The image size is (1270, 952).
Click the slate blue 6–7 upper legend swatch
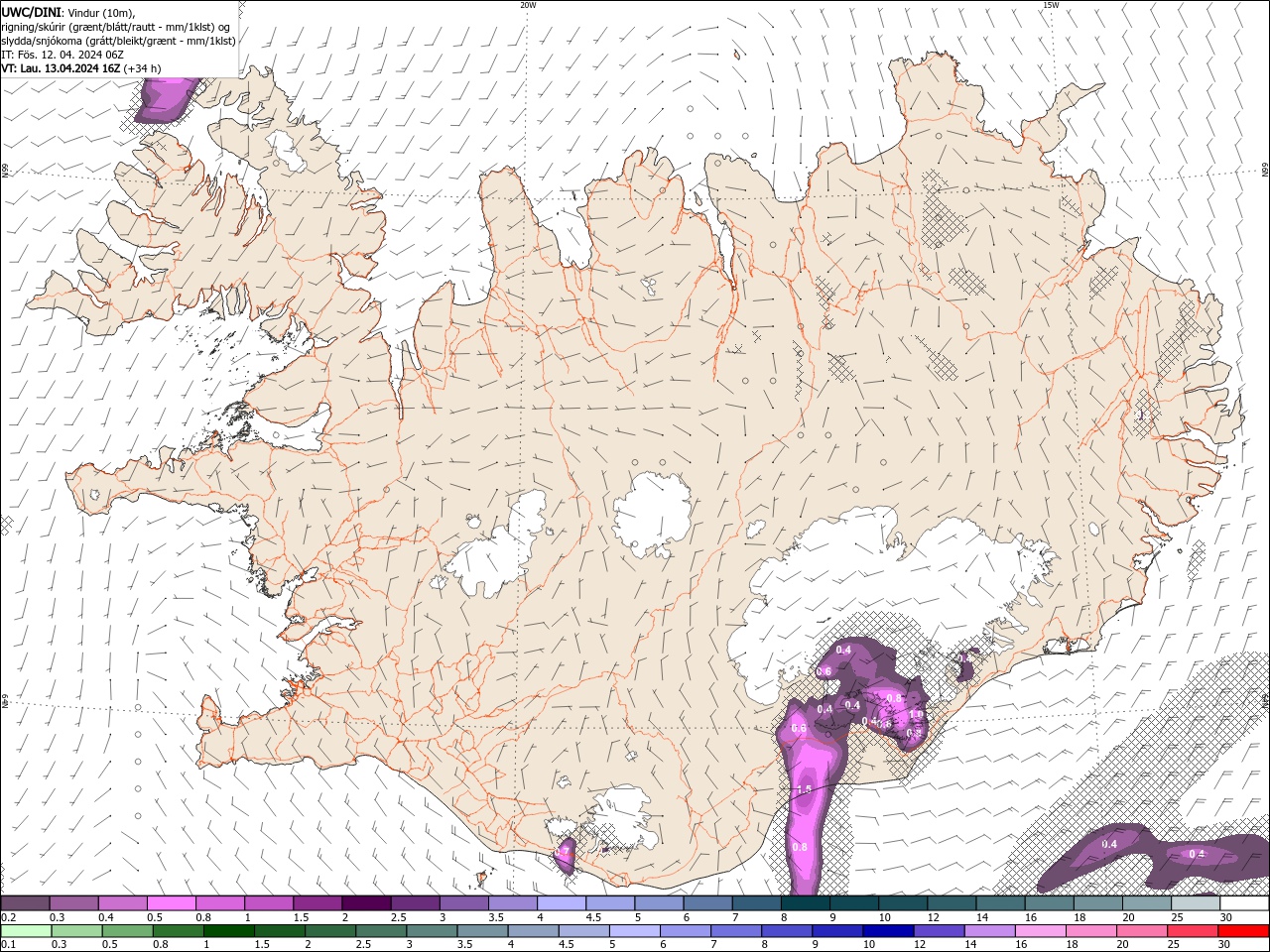(706, 903)
